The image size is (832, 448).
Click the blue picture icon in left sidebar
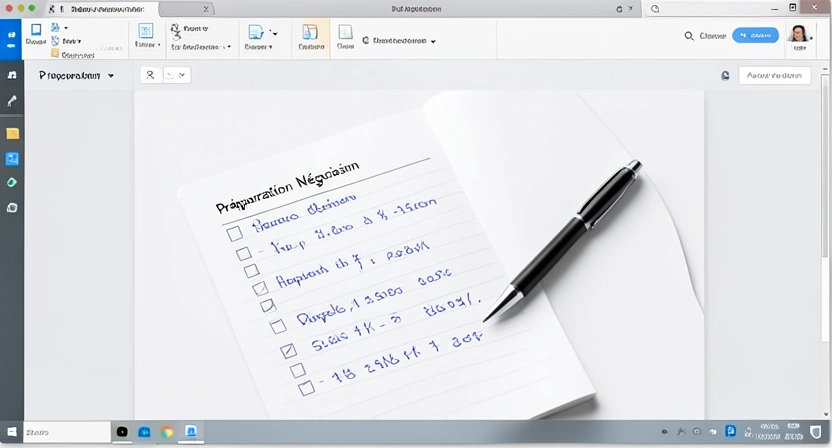tap(12, 159)
